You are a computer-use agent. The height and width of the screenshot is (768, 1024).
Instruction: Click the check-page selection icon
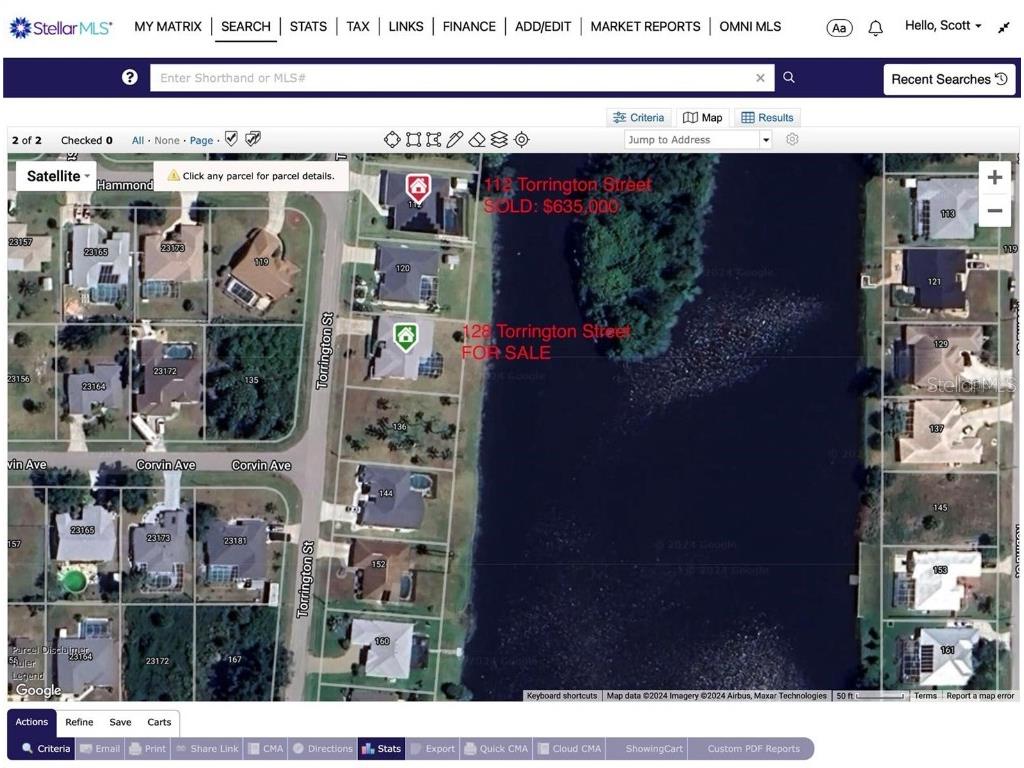(253, 138)
